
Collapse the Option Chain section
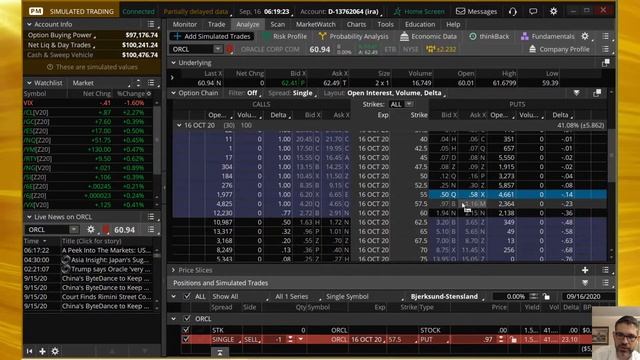pos(173,93)
